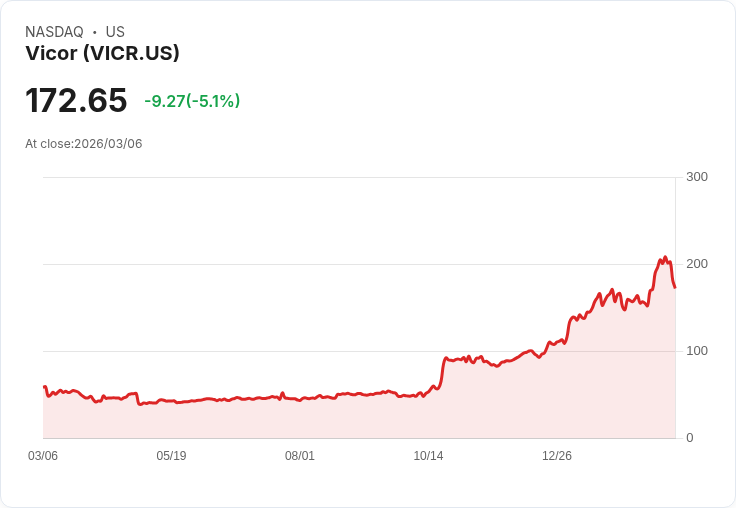
Task: Click the 300 label on the price axis
Action: point(697,177)
